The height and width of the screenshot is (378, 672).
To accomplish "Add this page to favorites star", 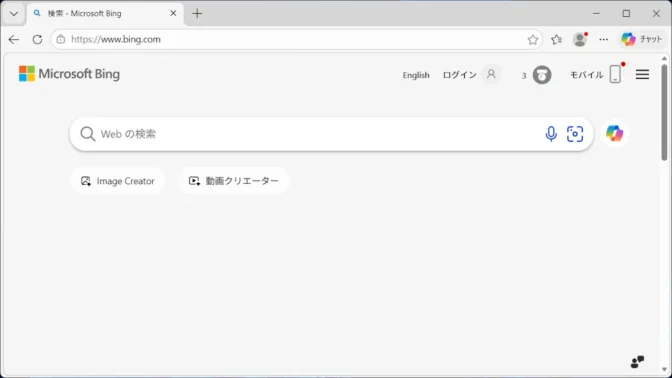I will tap(533, 39).
